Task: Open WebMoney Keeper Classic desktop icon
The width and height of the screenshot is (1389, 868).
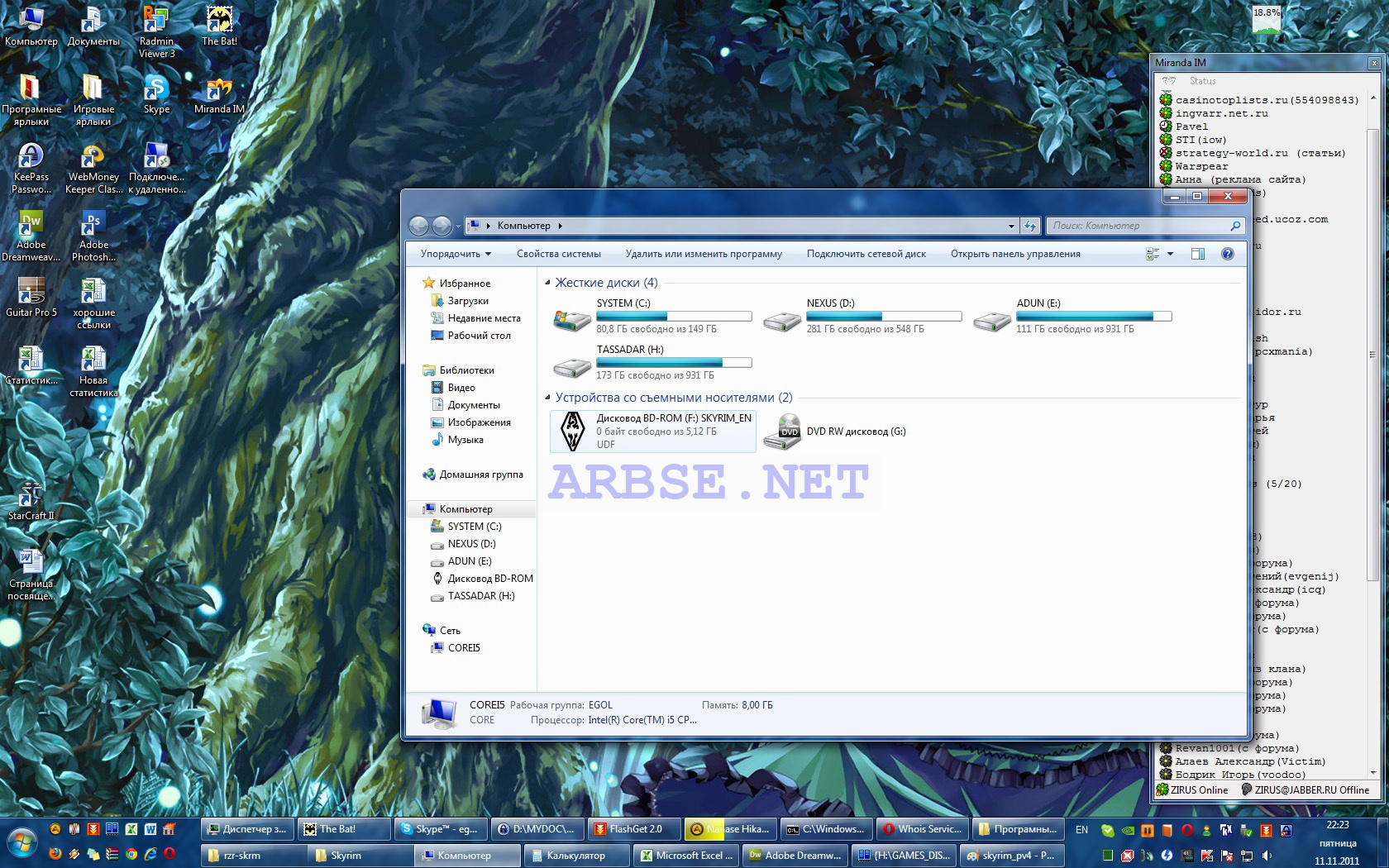Action: pos(93,168)
